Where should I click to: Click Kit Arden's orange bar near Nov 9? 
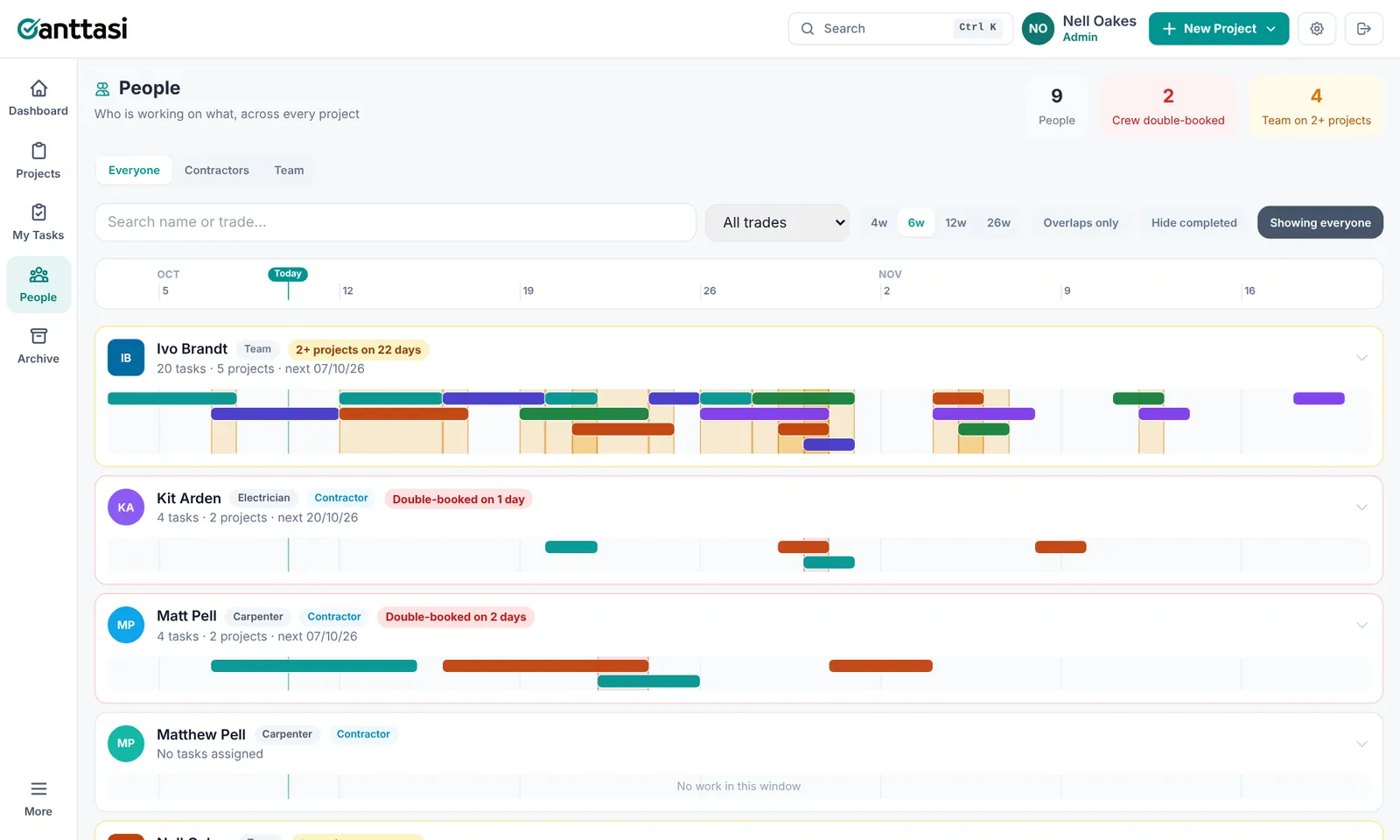pyautogui.click(x=1060, y=548)
